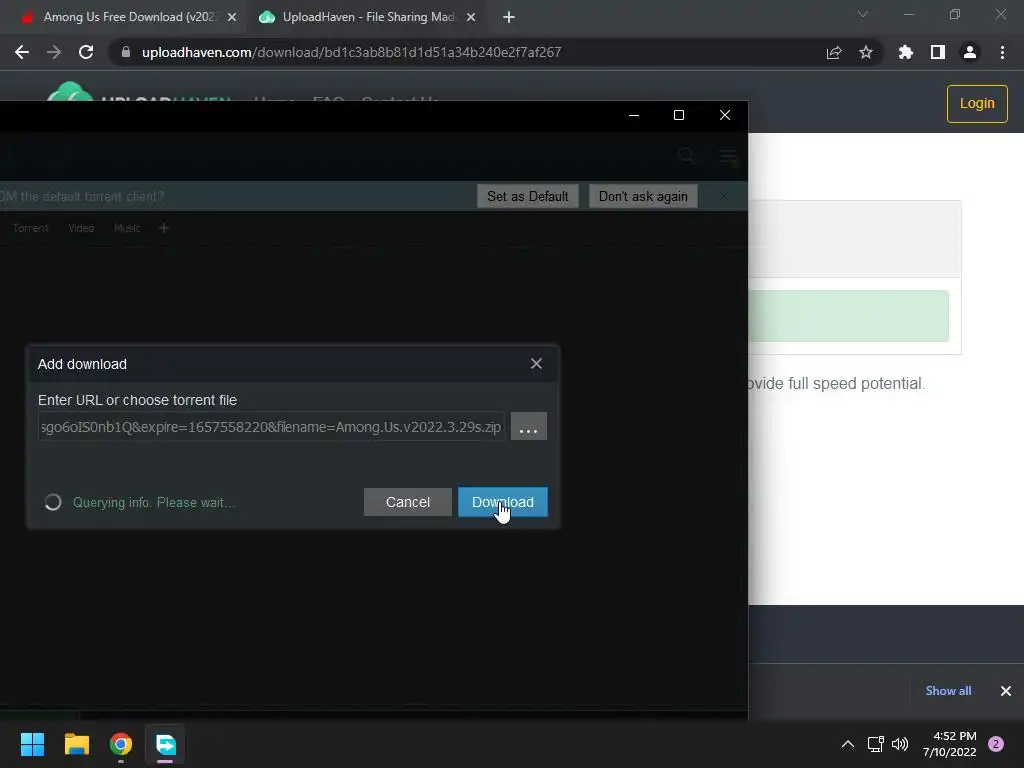Switch to the Torrent tab in download manager
1024x768 pixels.
(x=30, y=228)
